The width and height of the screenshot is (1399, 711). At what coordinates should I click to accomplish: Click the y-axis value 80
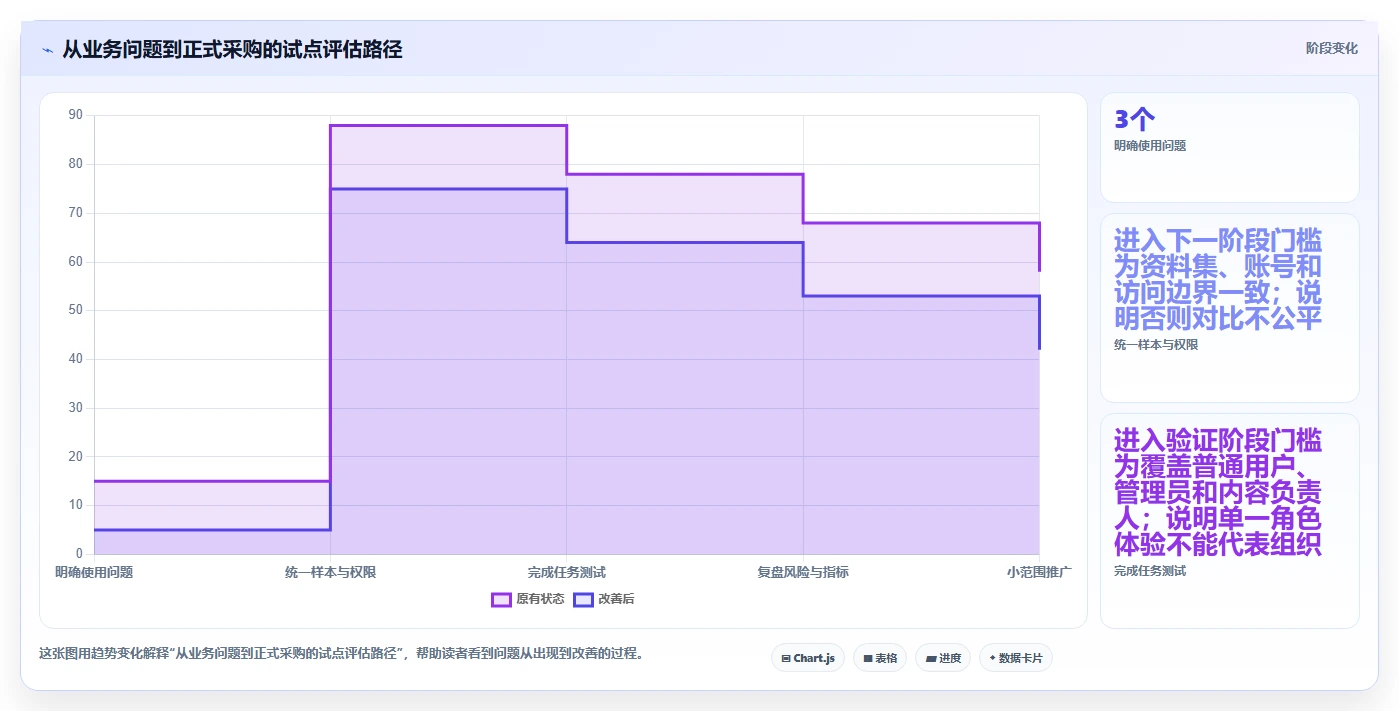click(76, 164)
